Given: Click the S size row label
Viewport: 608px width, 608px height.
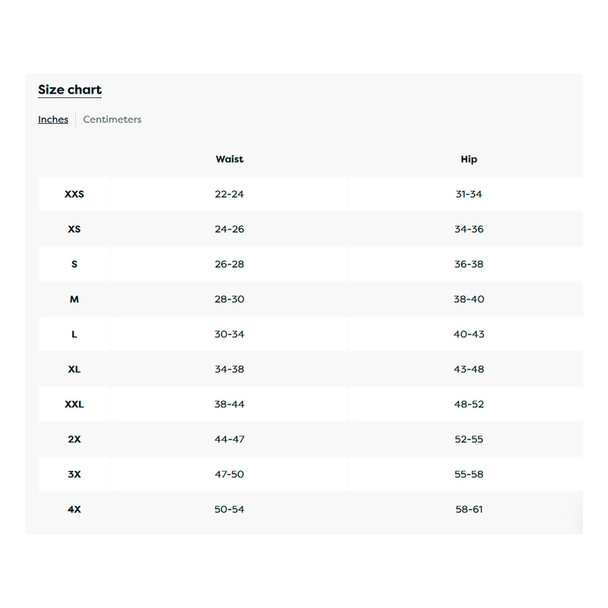Looking at the screenshot, I should point(74,264).
